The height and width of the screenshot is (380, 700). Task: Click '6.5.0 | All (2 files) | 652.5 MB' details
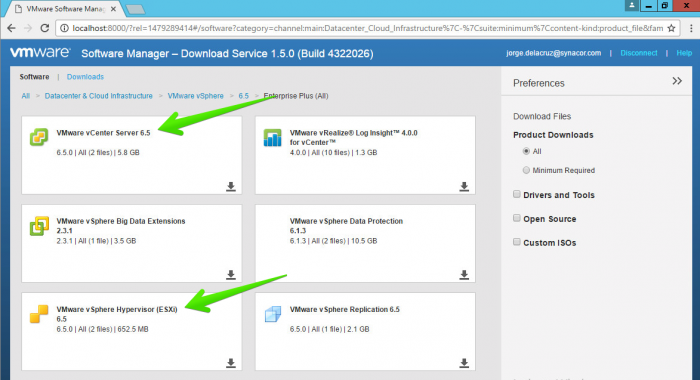coord(102,330)
